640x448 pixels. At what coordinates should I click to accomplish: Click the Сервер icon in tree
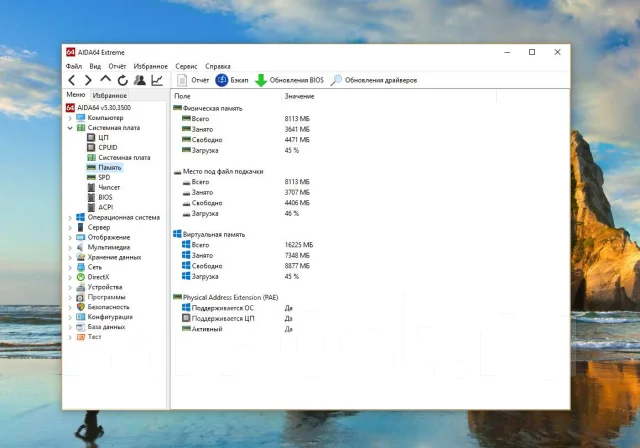tap(81, 227)
